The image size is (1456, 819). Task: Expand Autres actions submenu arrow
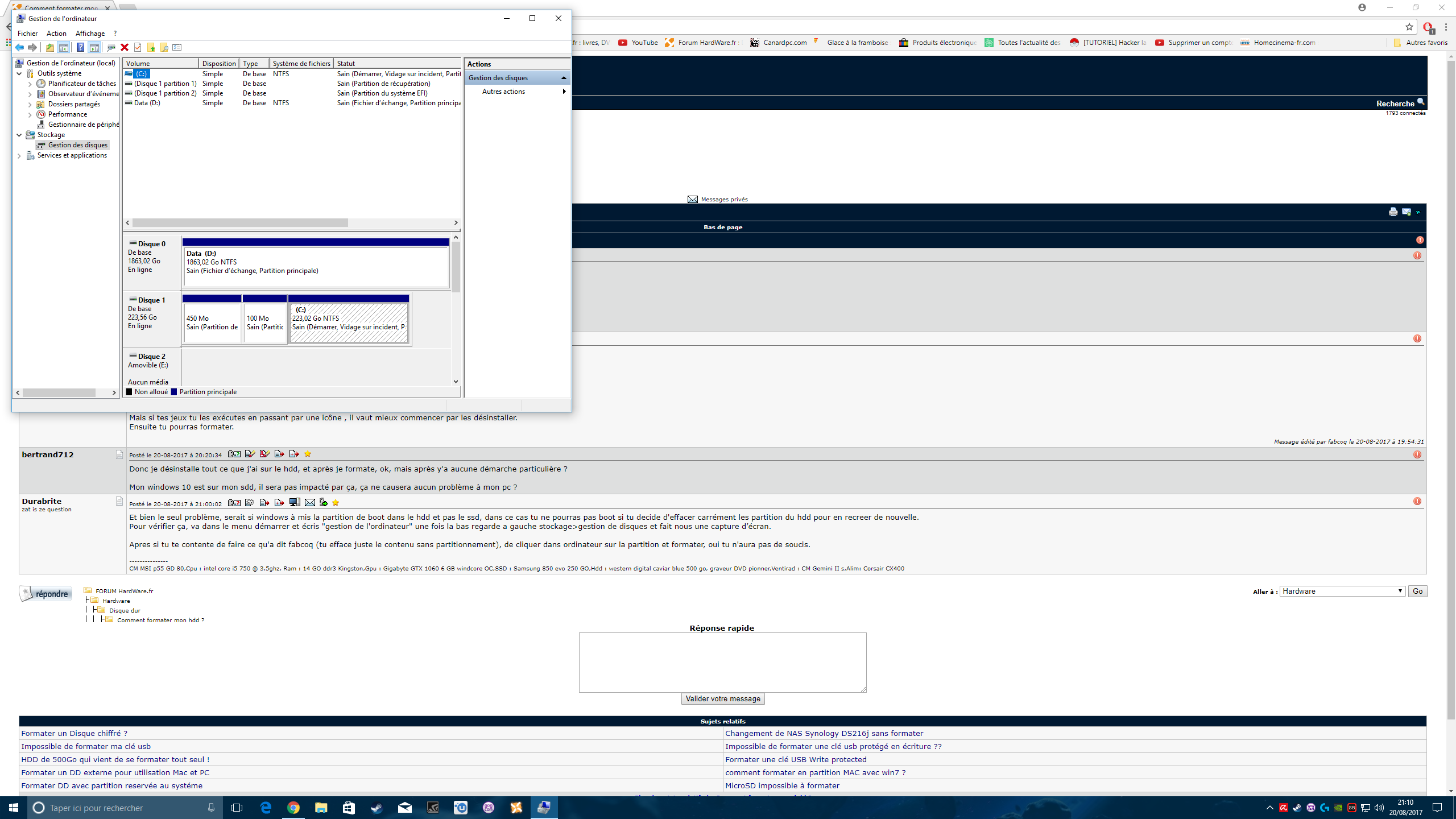point(564,92)
